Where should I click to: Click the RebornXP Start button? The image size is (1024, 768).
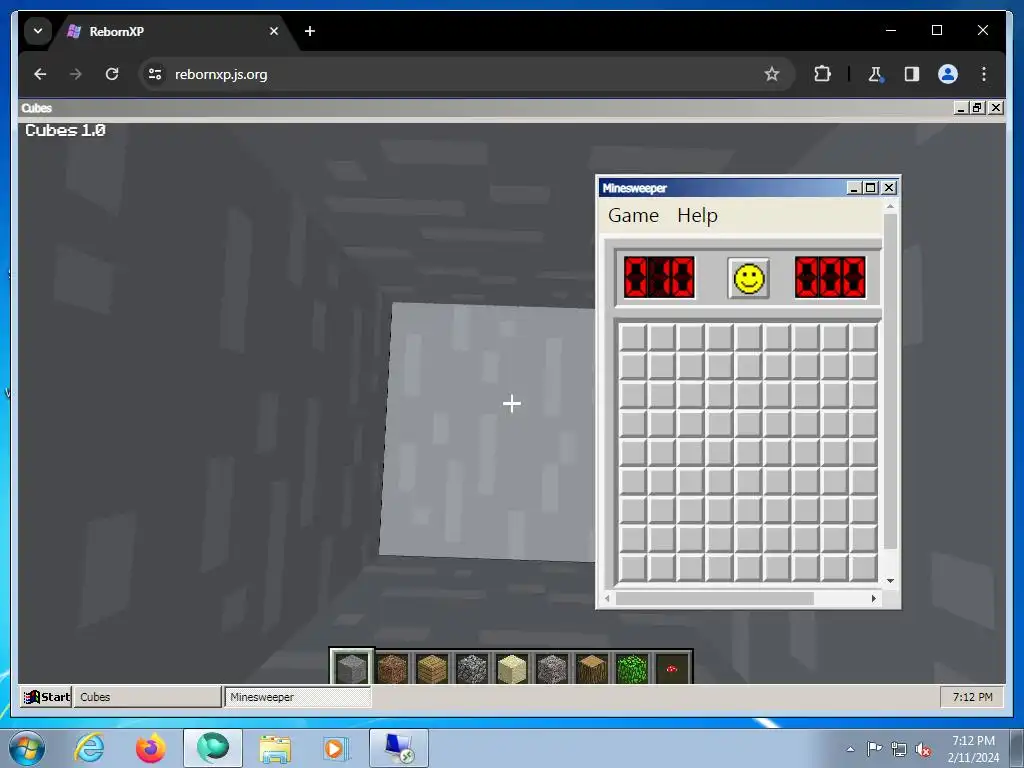coord(46,697)
